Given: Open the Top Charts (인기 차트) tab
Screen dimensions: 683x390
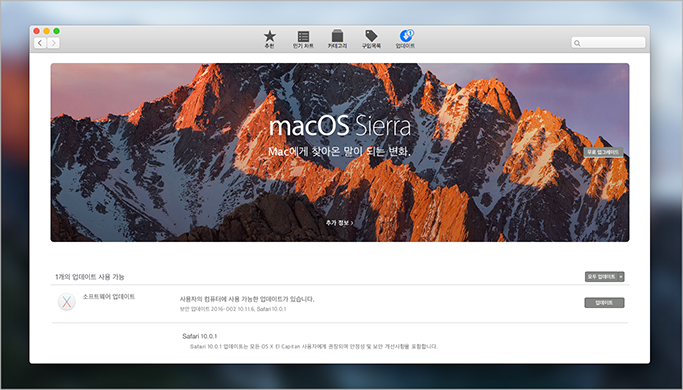Looking at the screenshot, I should pos(303,39).
